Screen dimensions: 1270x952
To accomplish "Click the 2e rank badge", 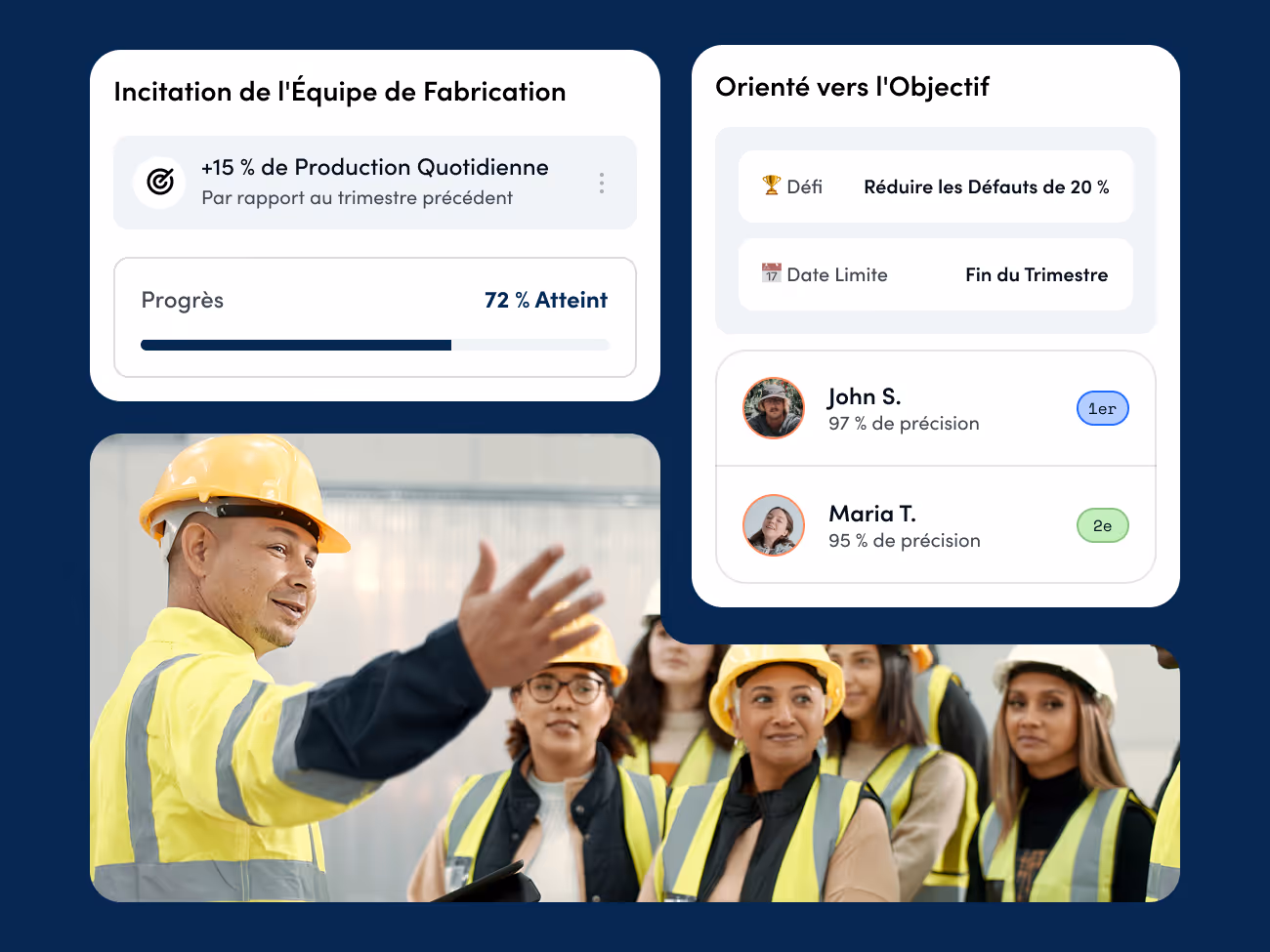I will coord(1103,525).
